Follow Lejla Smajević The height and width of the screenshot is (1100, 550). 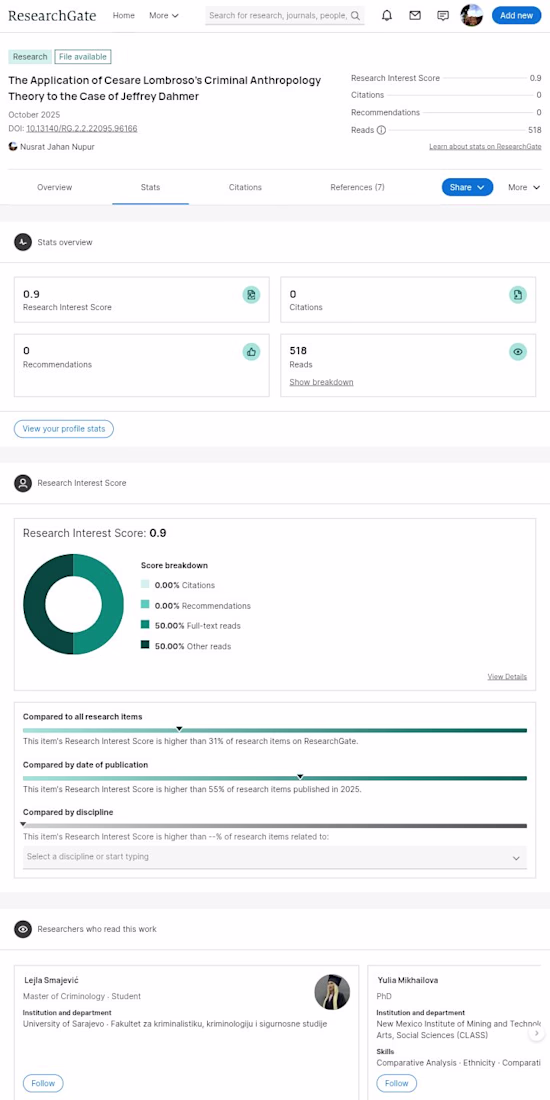point(43,1083)
